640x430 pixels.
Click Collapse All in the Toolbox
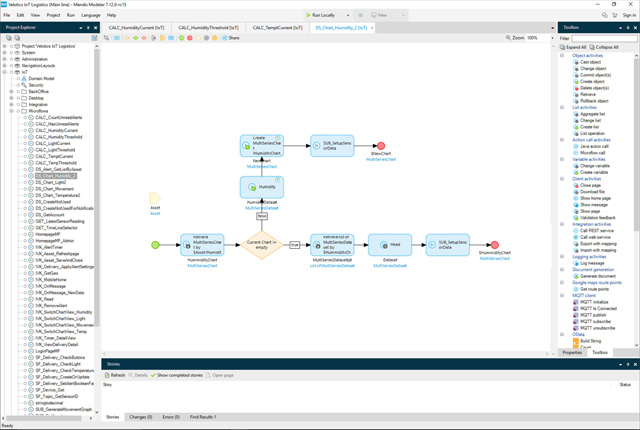(x=604, y=47)
